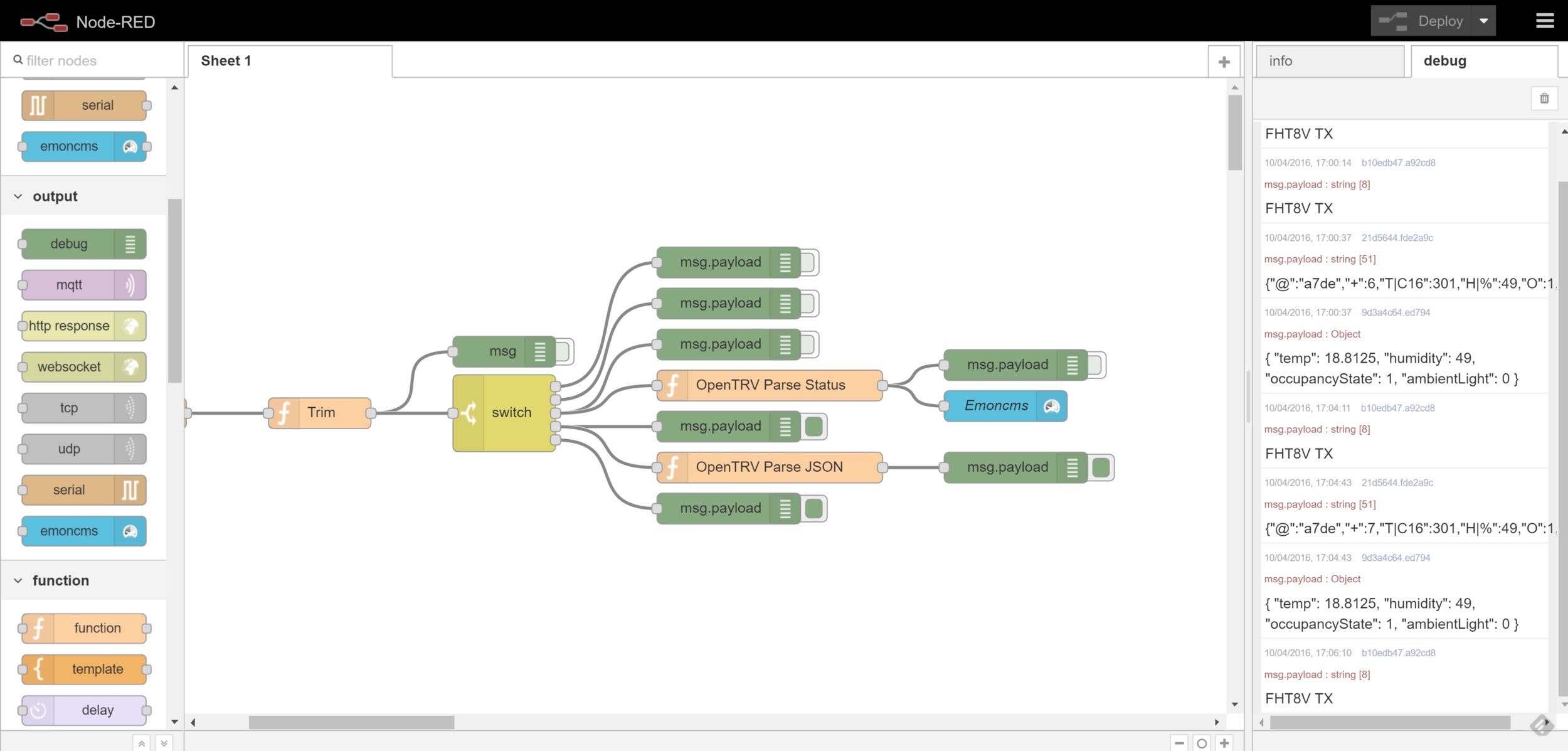This screenshot has width=1568, height=751.
Task: Click palette scrollbar down arrow
Action: pos(175,722)
